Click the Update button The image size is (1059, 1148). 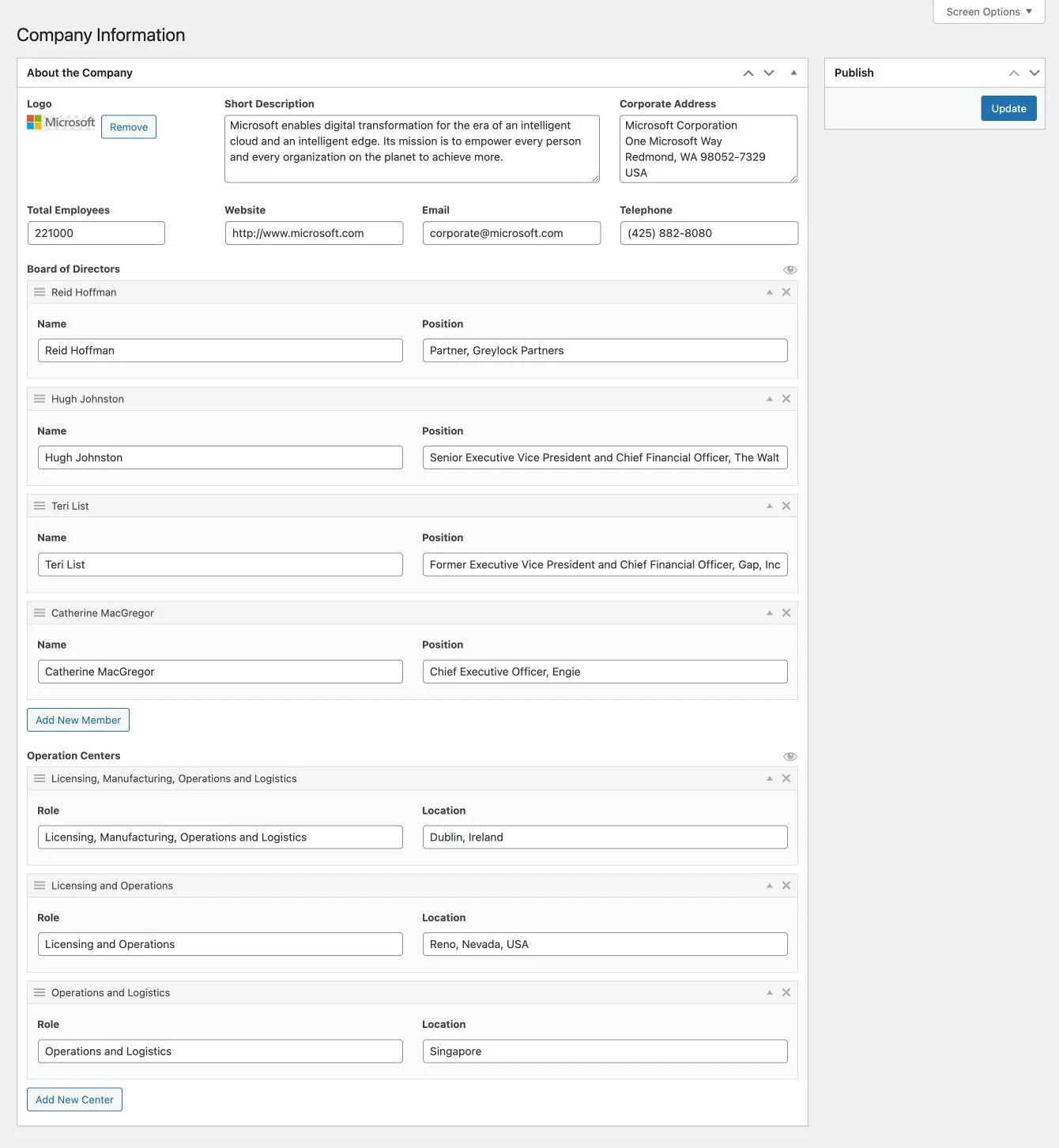1009,108
